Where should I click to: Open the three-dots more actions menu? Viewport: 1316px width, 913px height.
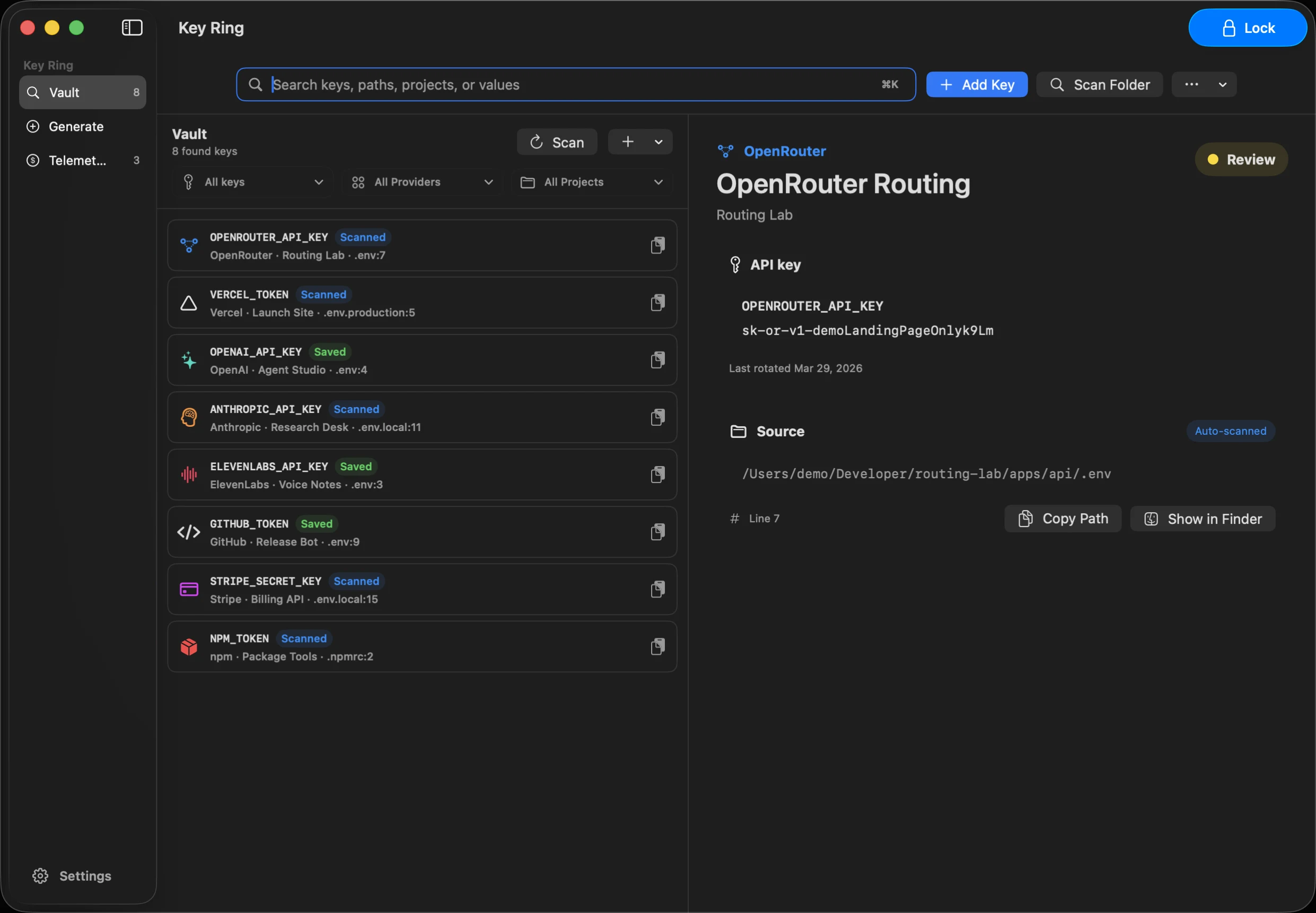click(1192, 85)
